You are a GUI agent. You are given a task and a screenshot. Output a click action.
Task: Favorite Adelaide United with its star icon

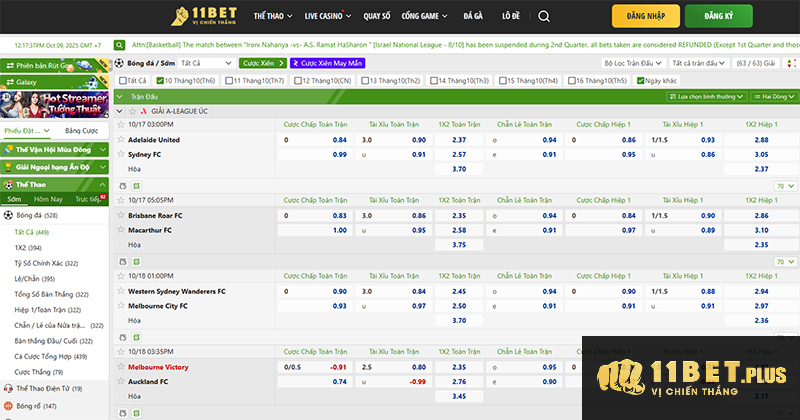119,140
